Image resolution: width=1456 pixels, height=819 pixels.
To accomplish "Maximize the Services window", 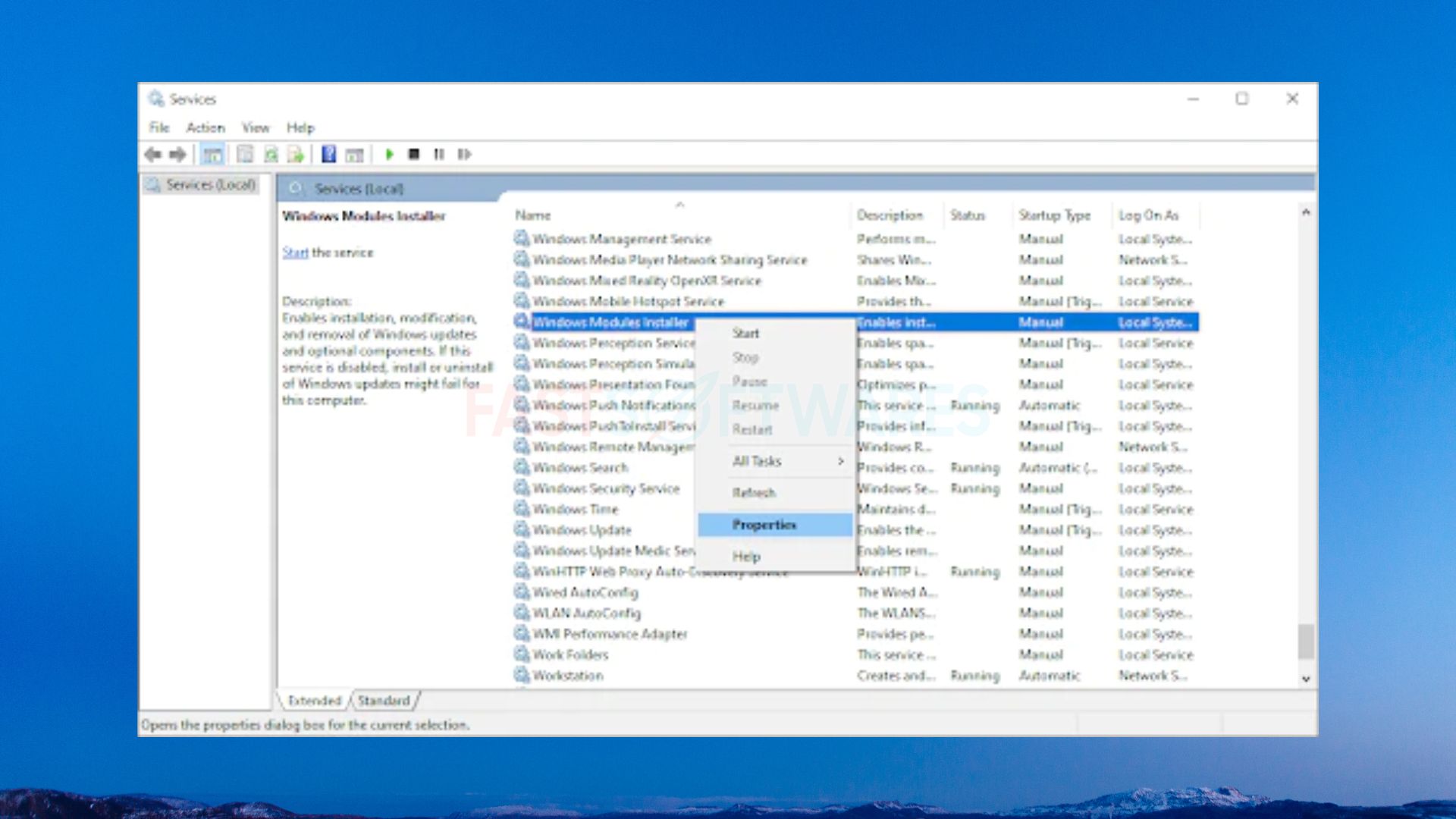I will (1242, 99).
